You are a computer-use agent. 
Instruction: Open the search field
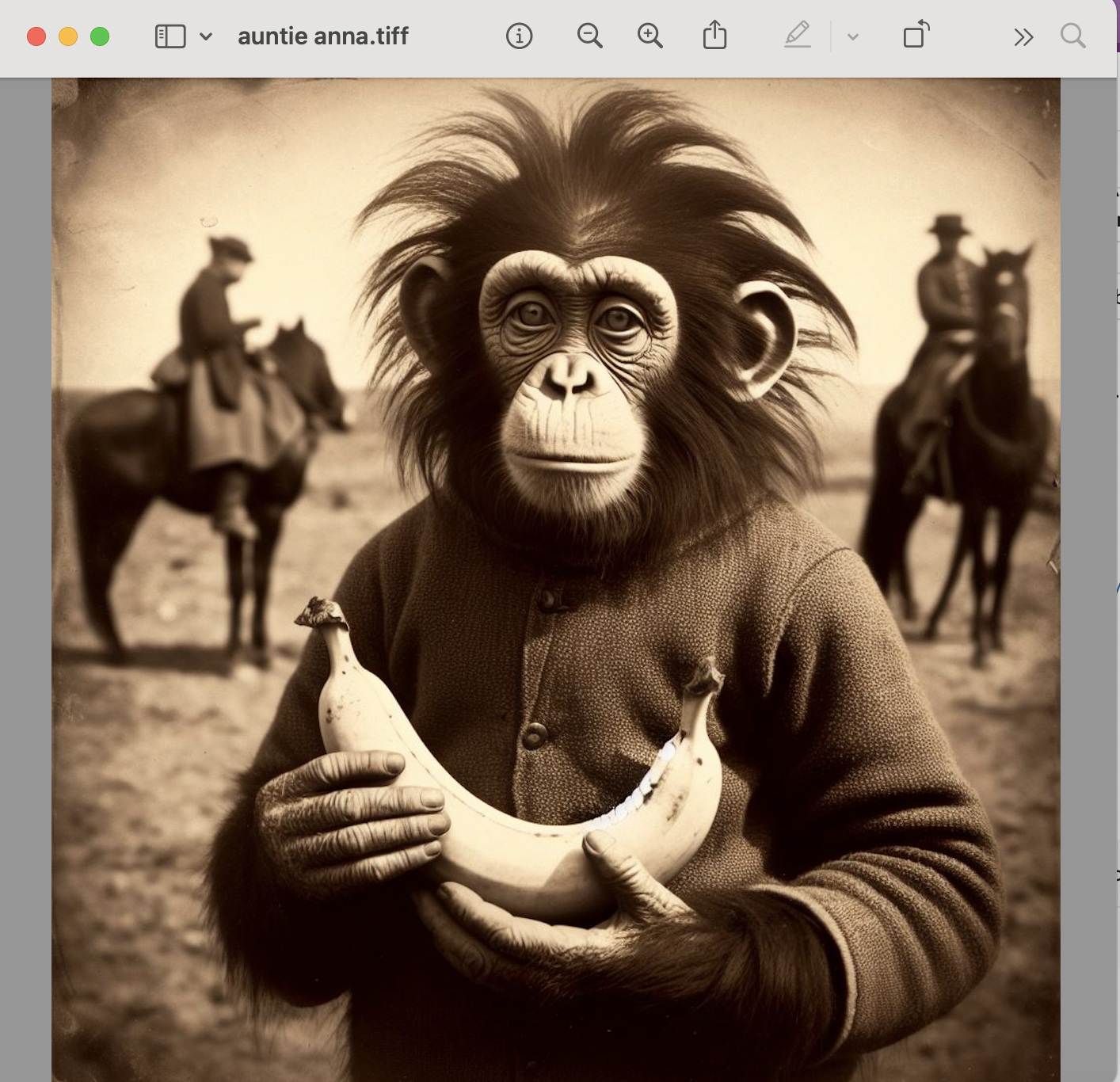click(x=1074, y=36)
